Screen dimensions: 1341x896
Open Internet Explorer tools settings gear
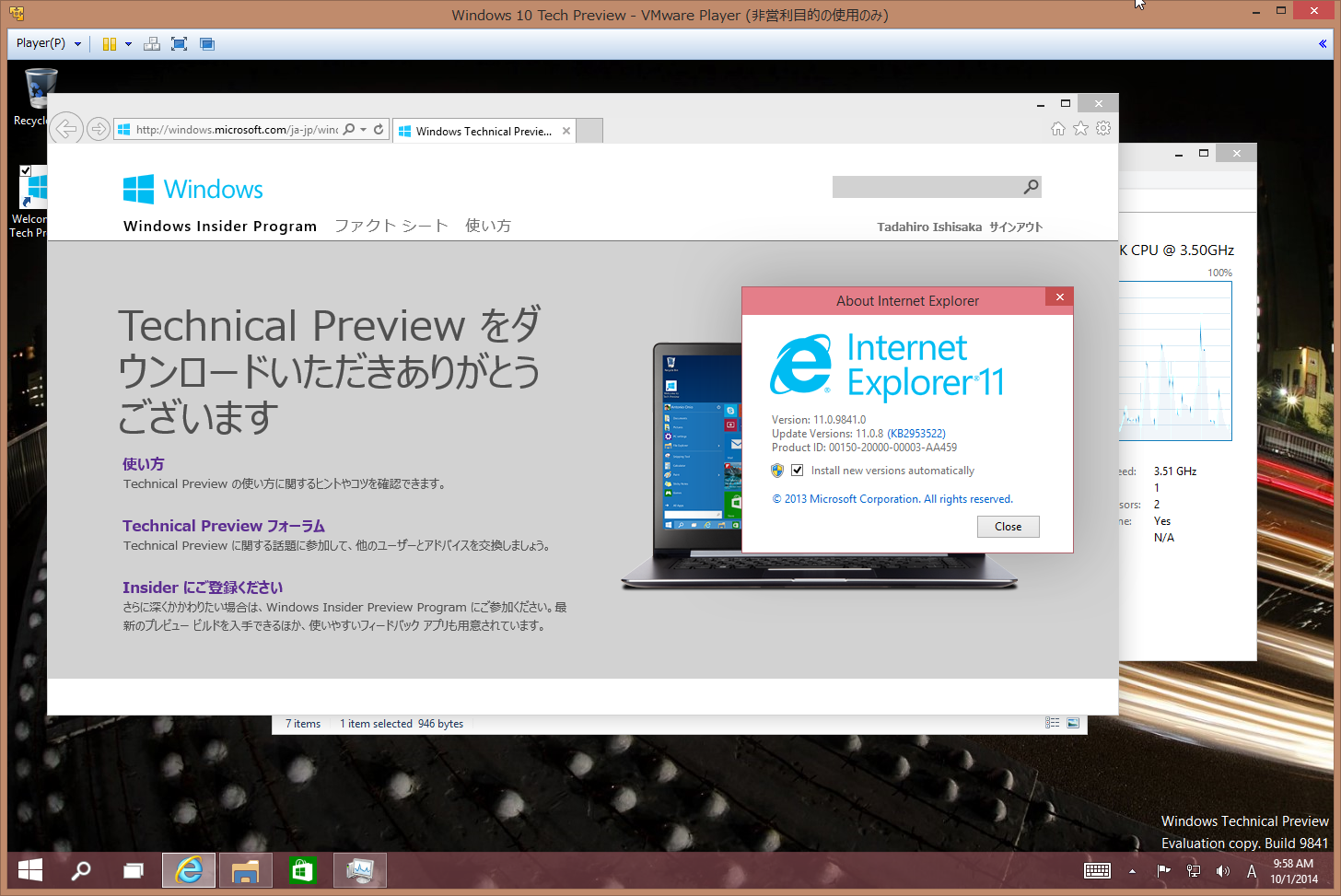(1102, 129)
